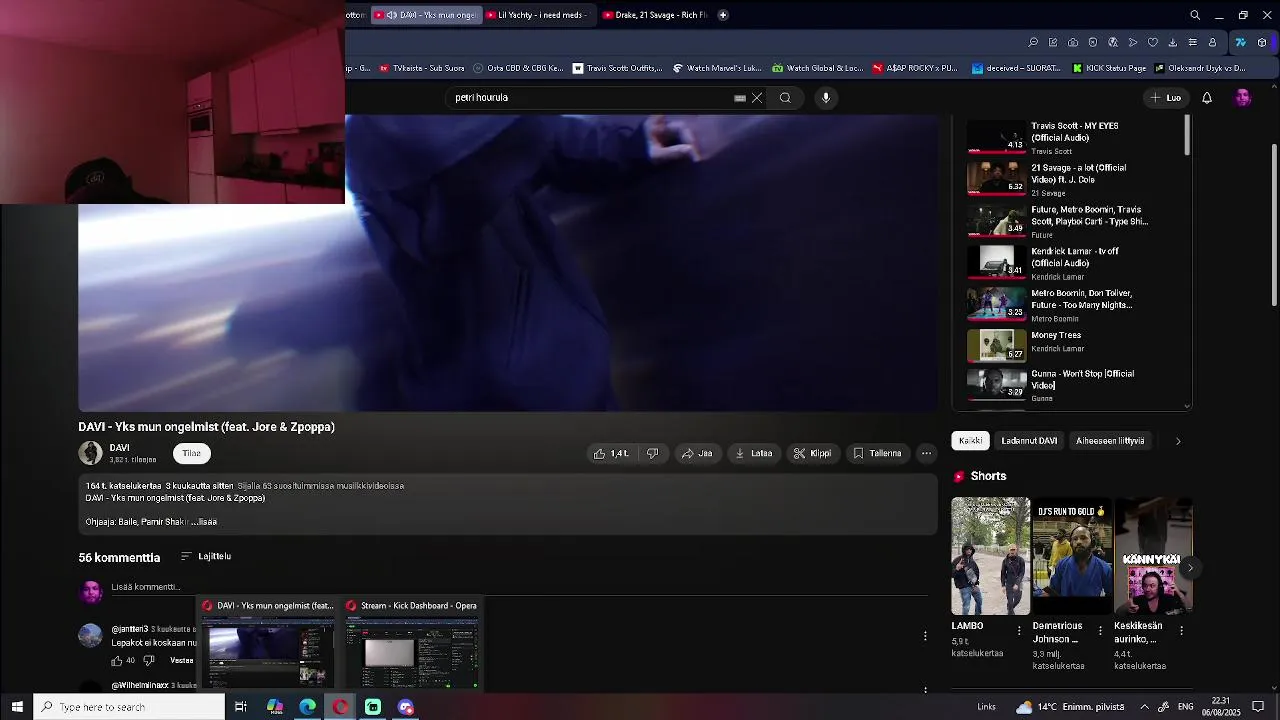Click the taskbar search box

click(129, 707)
